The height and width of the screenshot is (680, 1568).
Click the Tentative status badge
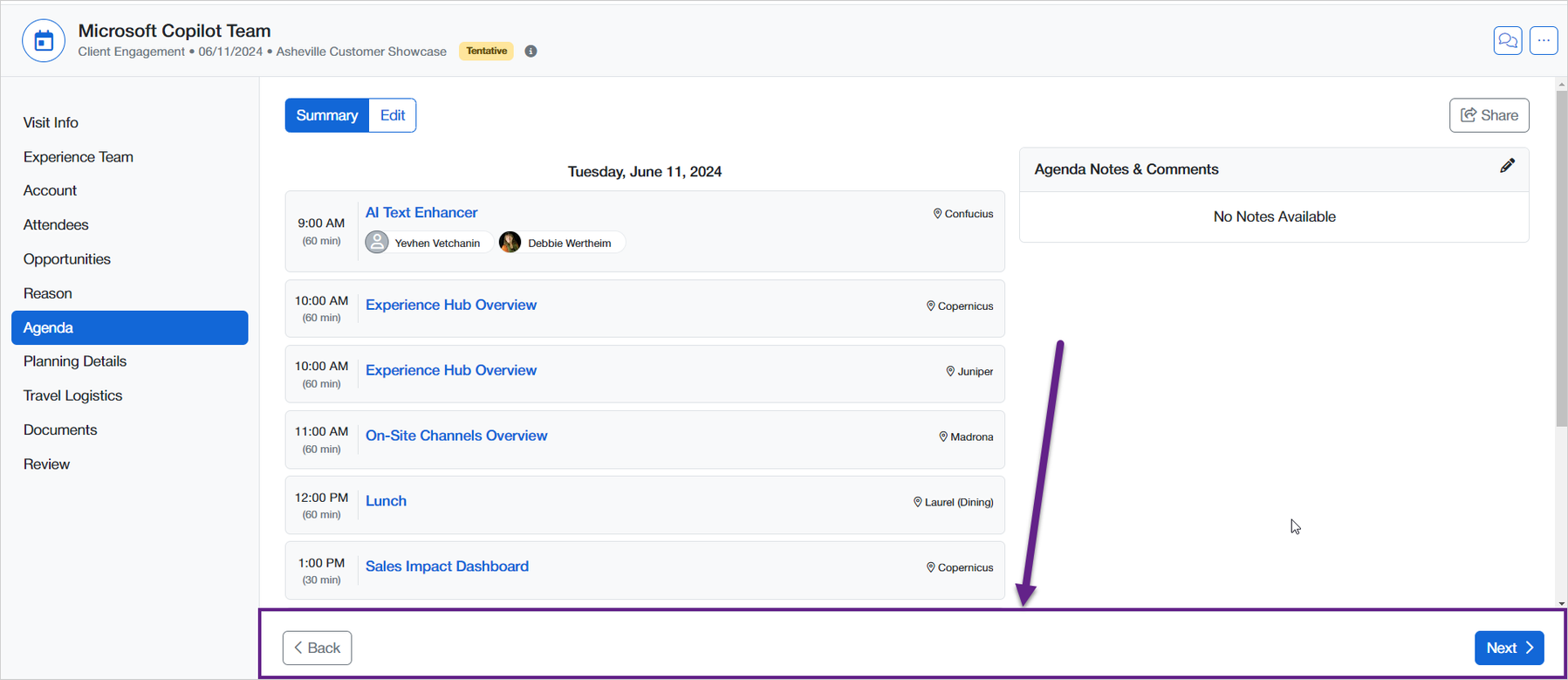[486, 51]
